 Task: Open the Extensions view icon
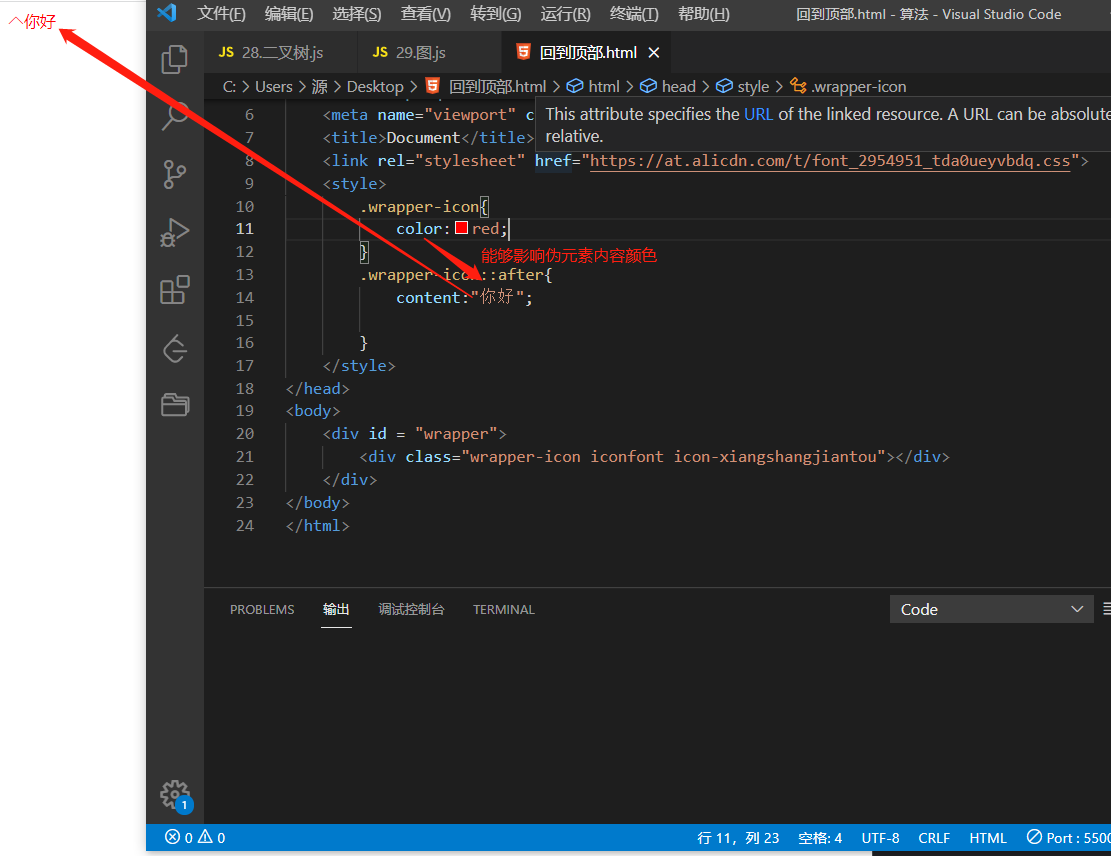click(174, 290)
